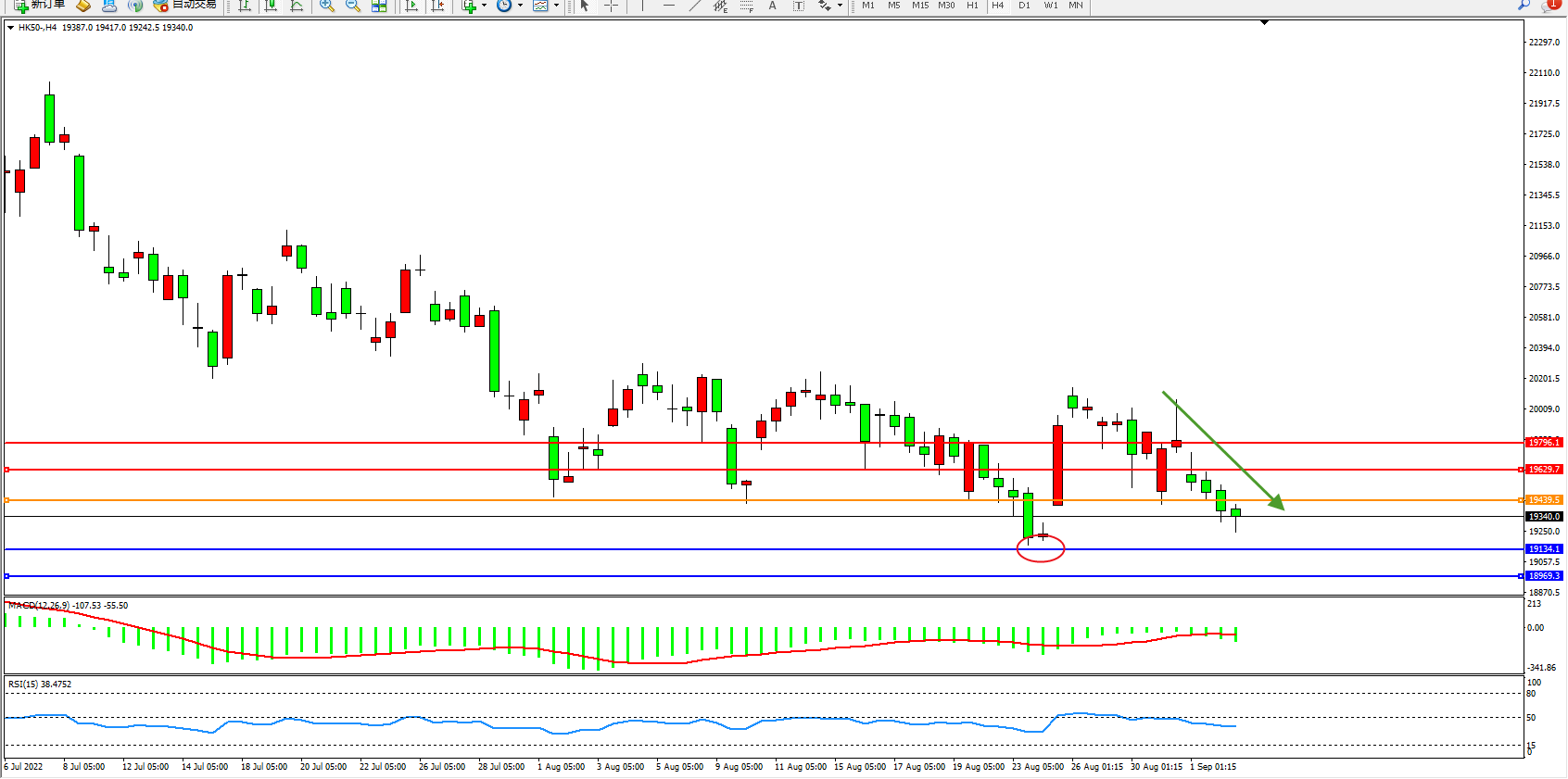Select the Fibonacci retracement tool

pos(746,6)
